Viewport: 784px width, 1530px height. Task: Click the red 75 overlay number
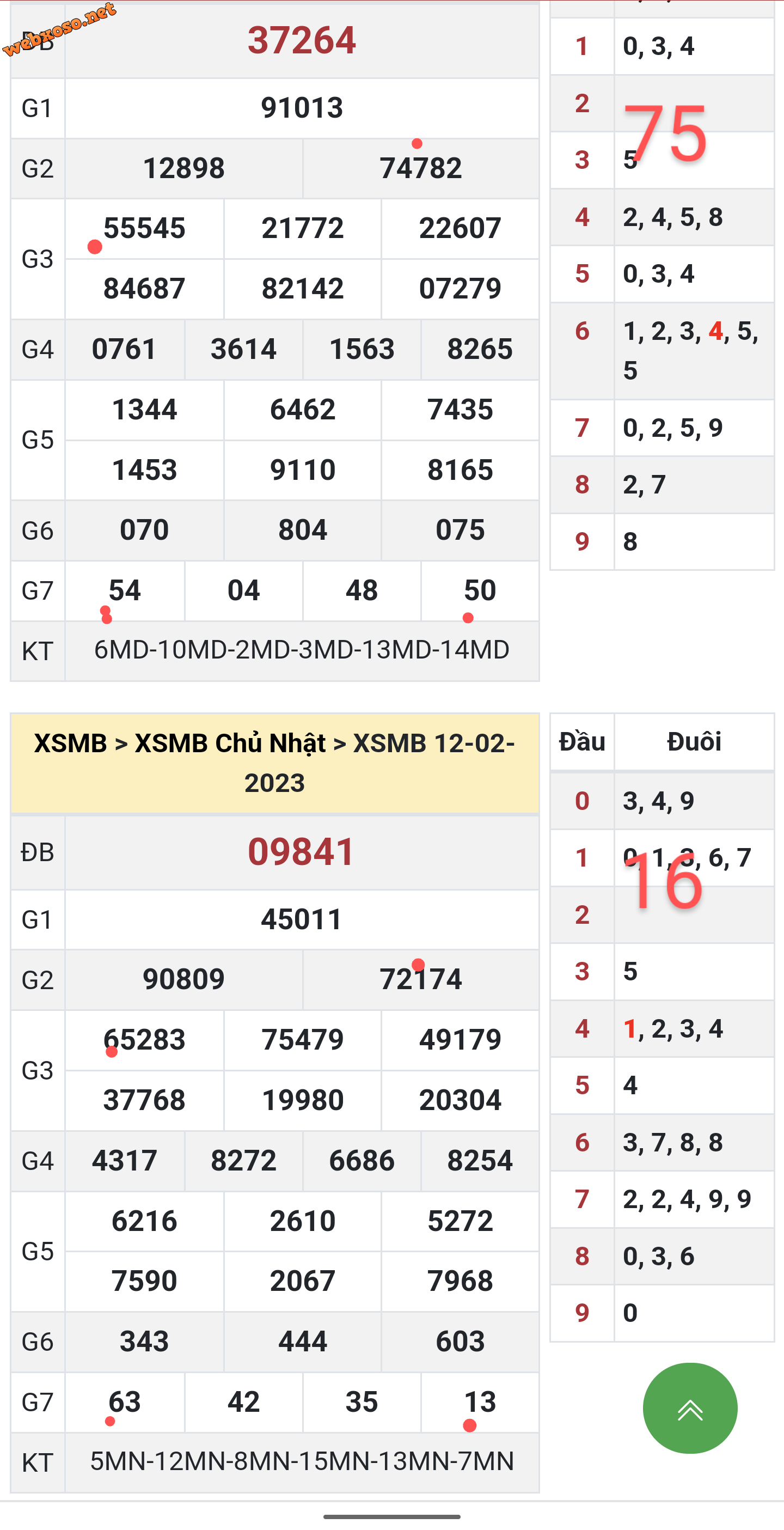point(665,133)
